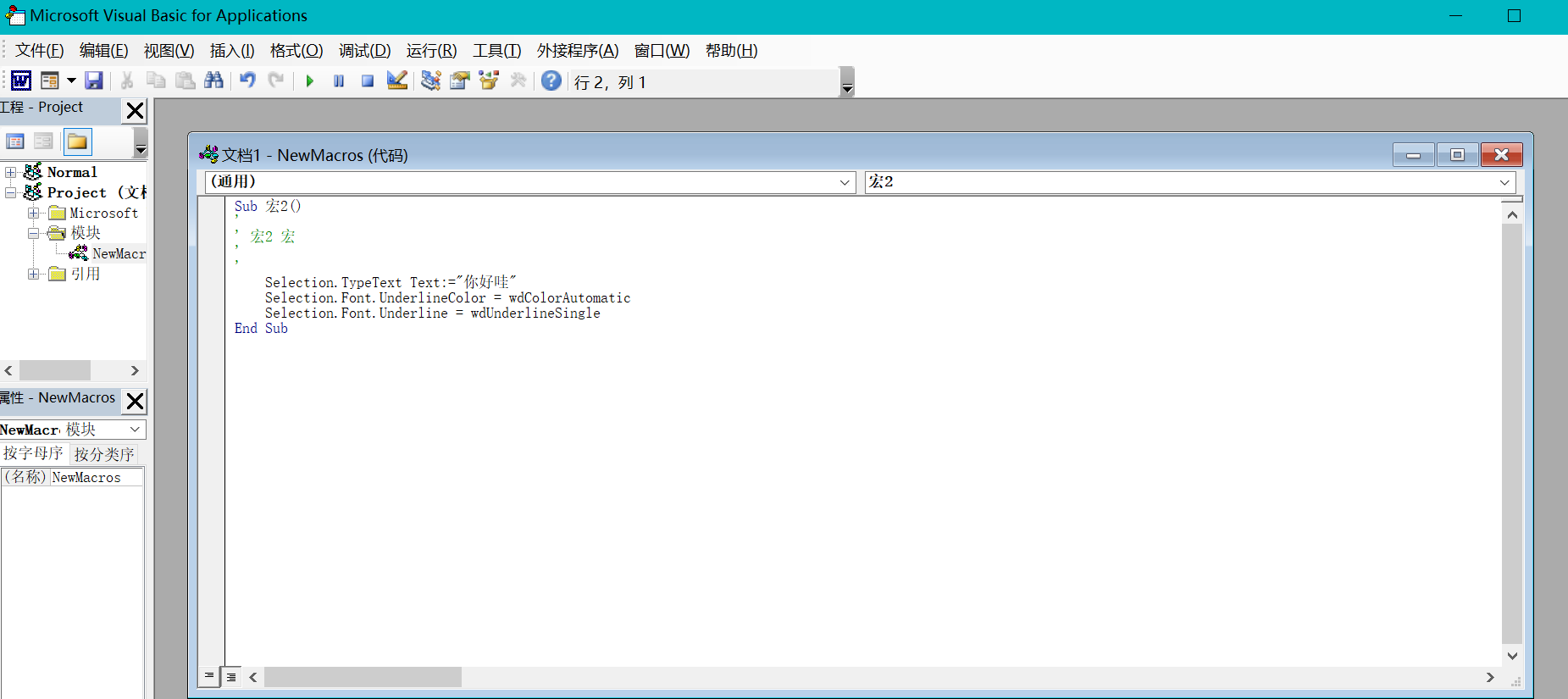Expand the Normal project tree node

(10, 172)
